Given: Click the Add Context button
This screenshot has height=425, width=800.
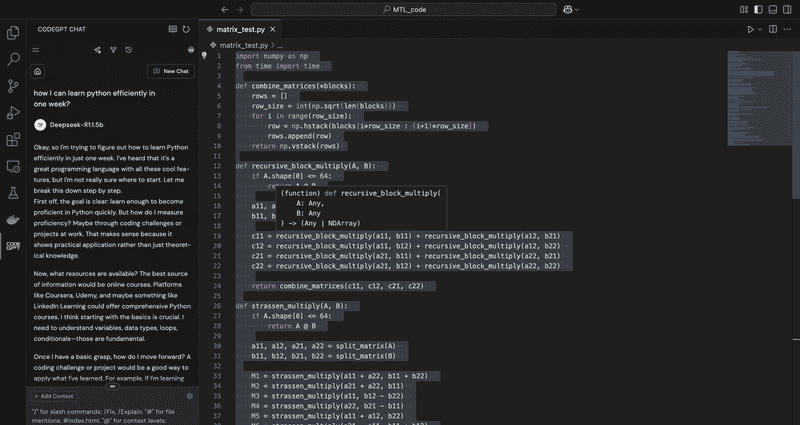Looking at the screenshot, I should 56,396.
